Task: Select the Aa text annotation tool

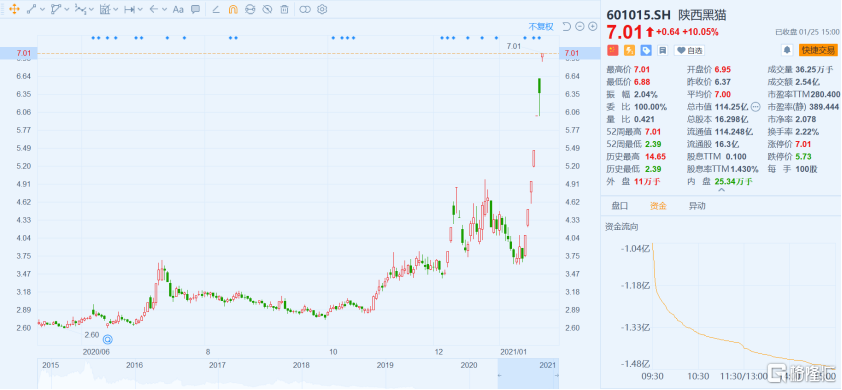Action: 179,9
